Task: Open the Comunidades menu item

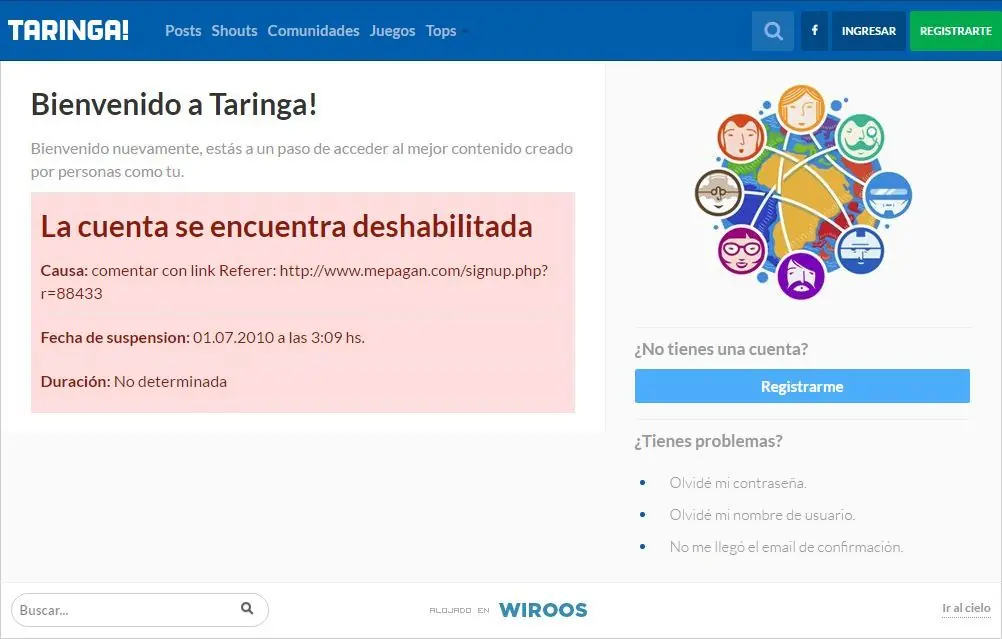Action: 313,31
